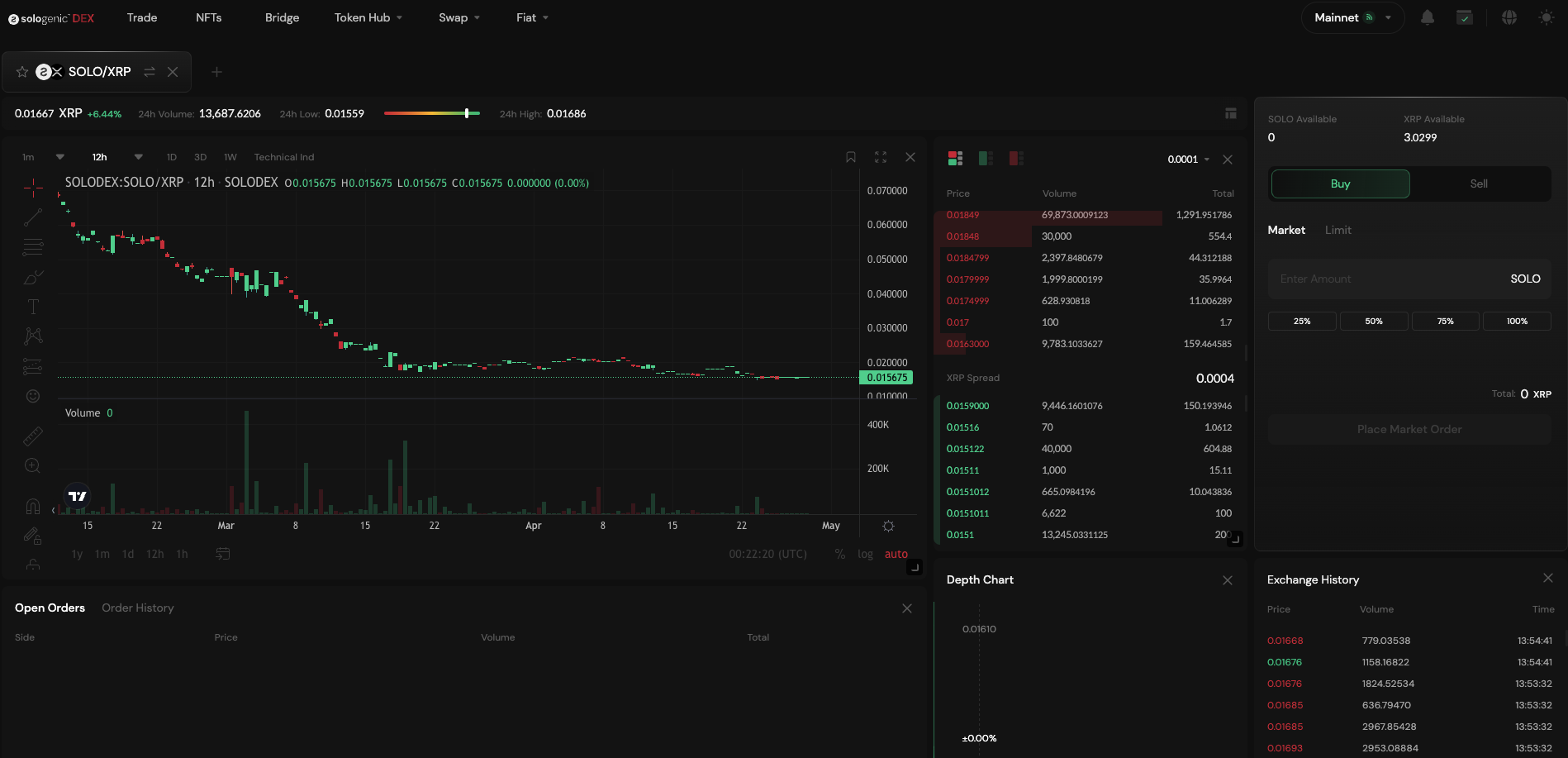Activate the zoom-in magnet tool on the chart
The height and width of the screenshot is (758, 1568).
click(x=32, y=465)
